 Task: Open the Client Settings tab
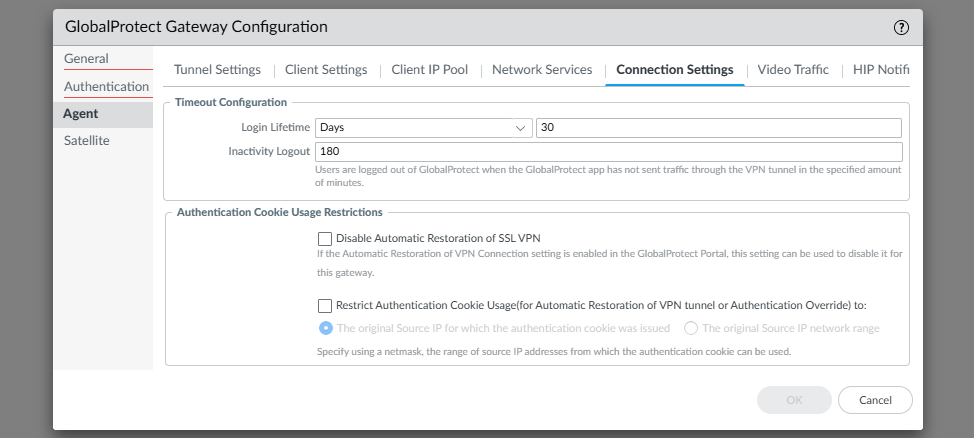(326, 70)
